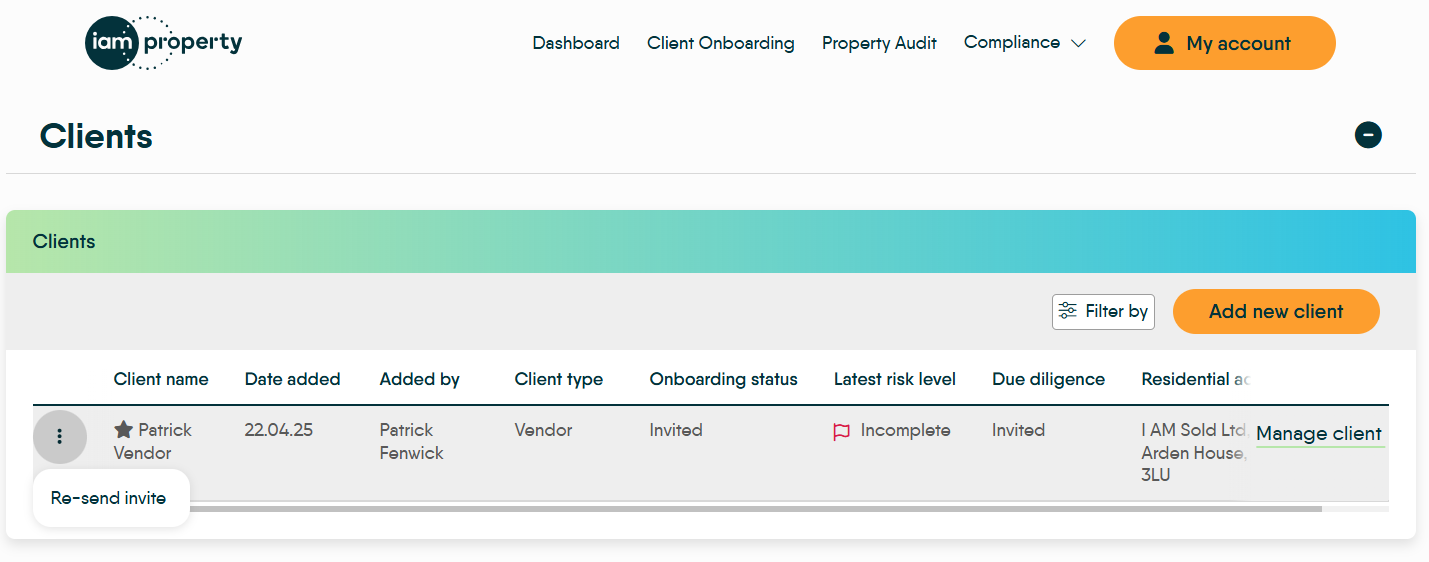1429x562 pixels.
Task: Click the Latest risk level column header
Action: coord(894,379)
